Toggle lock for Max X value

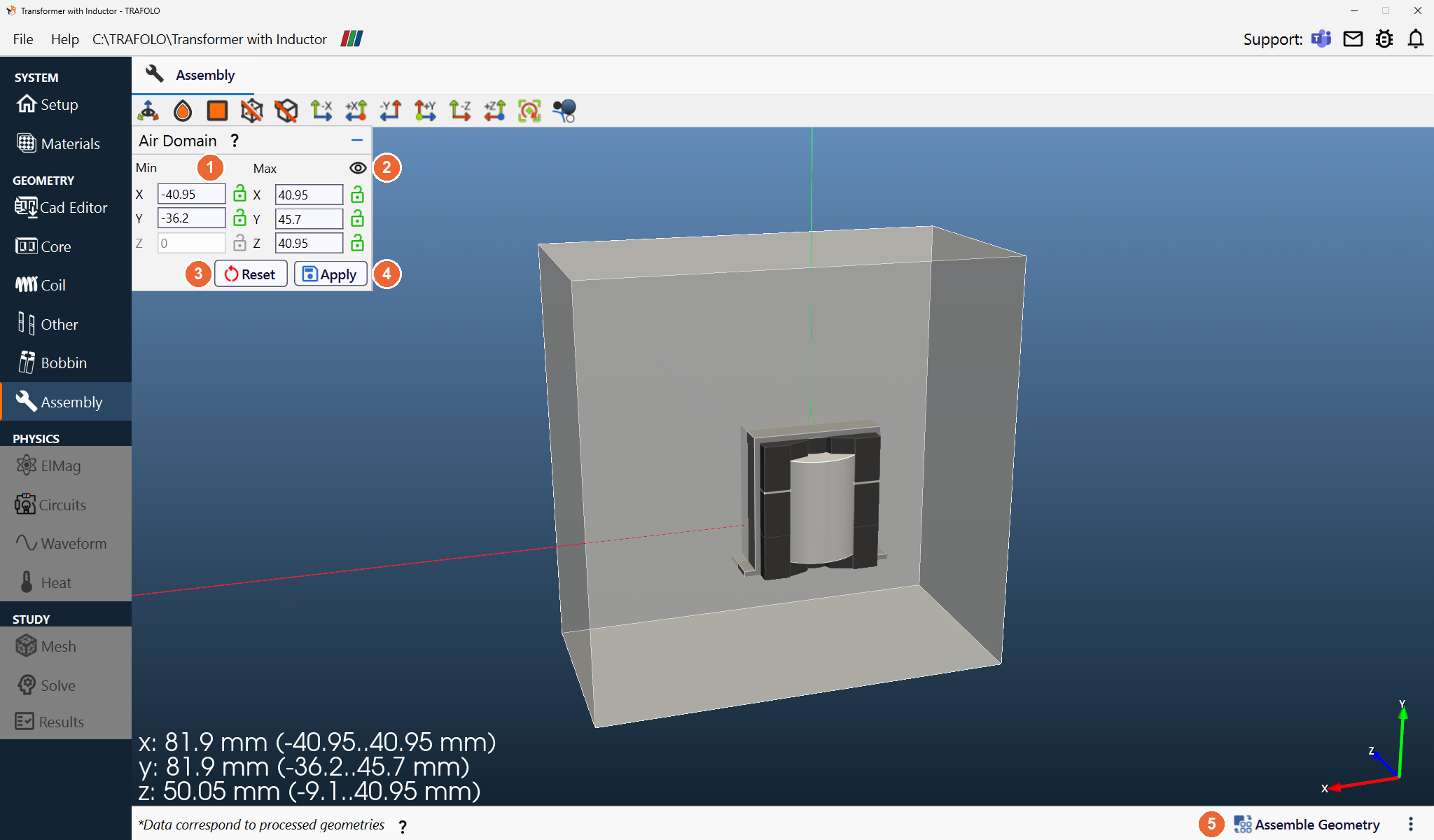(x=357, y=194)
